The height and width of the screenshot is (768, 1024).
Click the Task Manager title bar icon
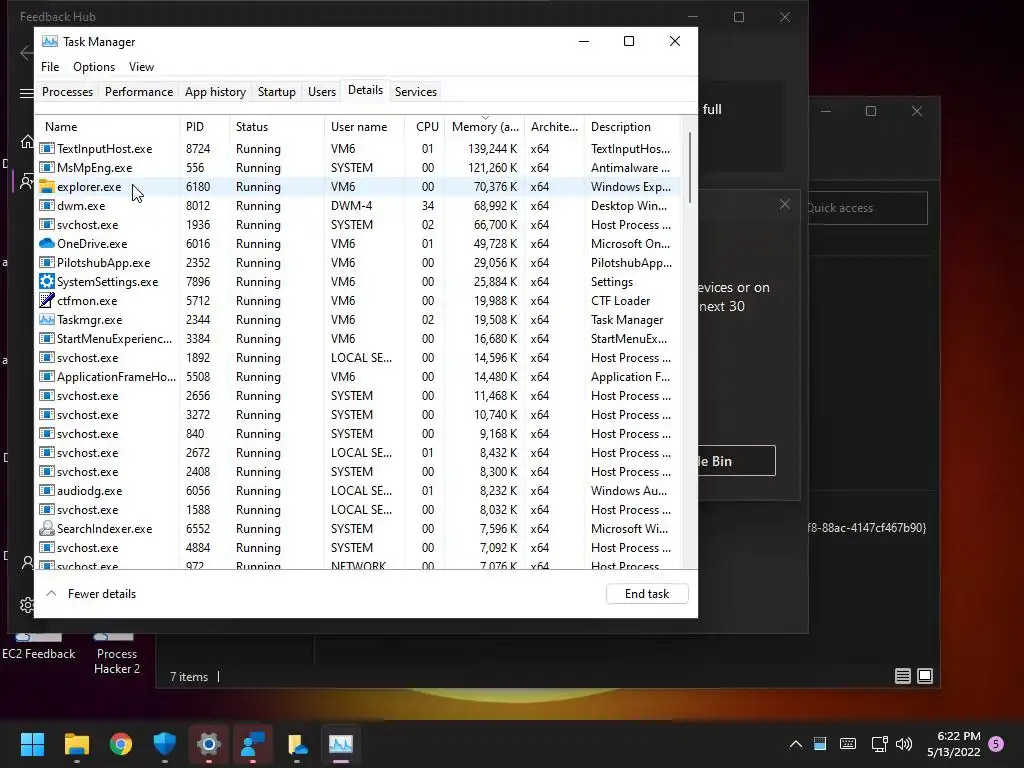click(x=50, y=42)
